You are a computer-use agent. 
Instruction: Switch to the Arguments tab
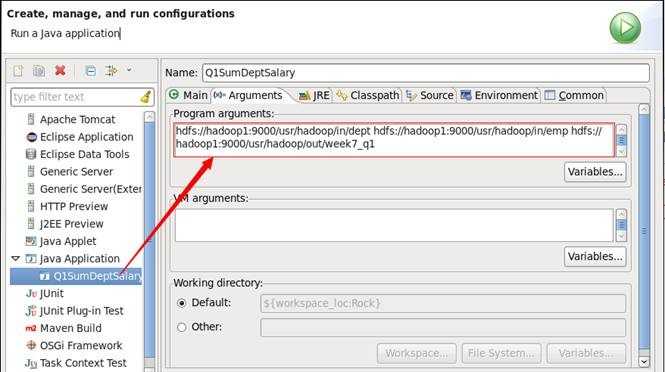click(x=249, y=95)
